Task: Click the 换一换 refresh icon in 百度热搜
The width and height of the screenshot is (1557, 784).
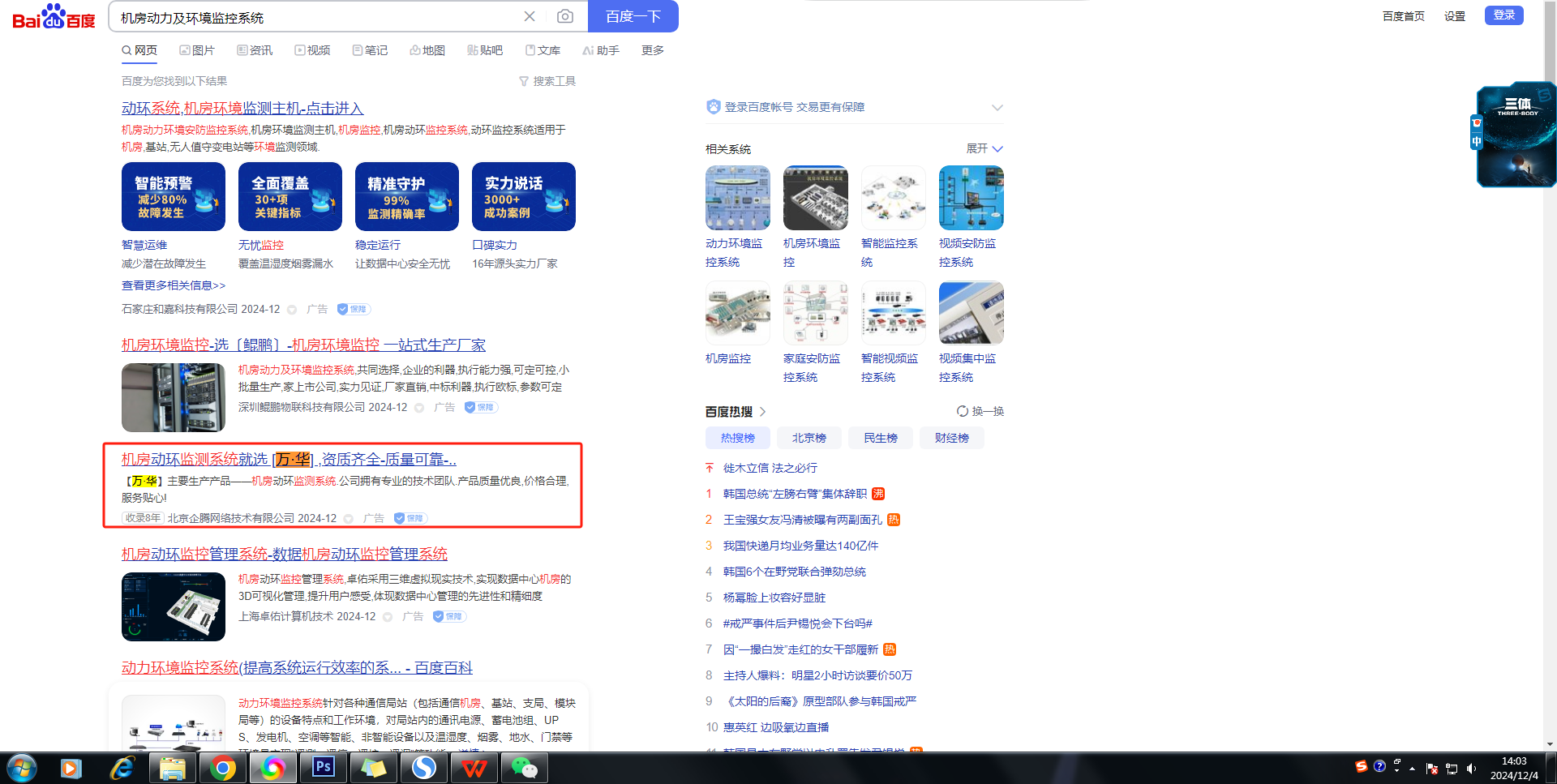Action: 963,411
